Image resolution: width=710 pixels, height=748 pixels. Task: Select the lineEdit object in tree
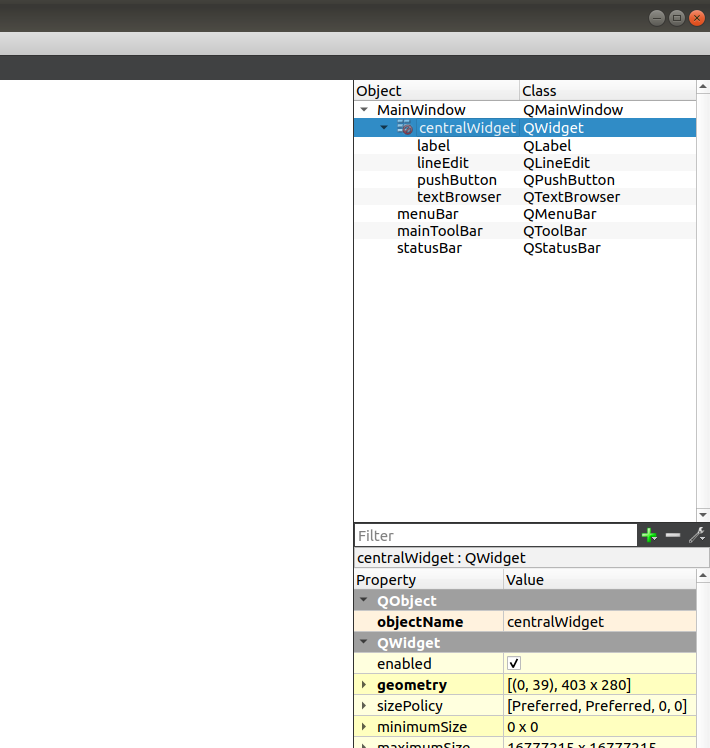click(442, 163)
